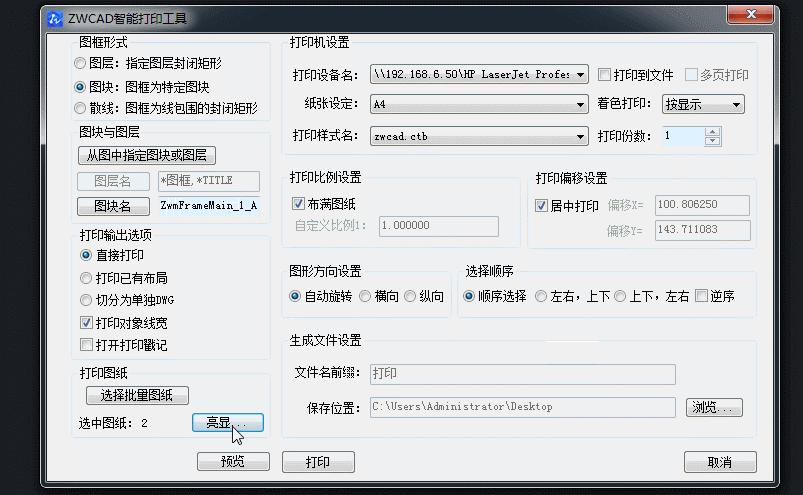The height and width of the screenshot is (495, 803).
Task: Click the 图块名 button
Action: point(113,206)
